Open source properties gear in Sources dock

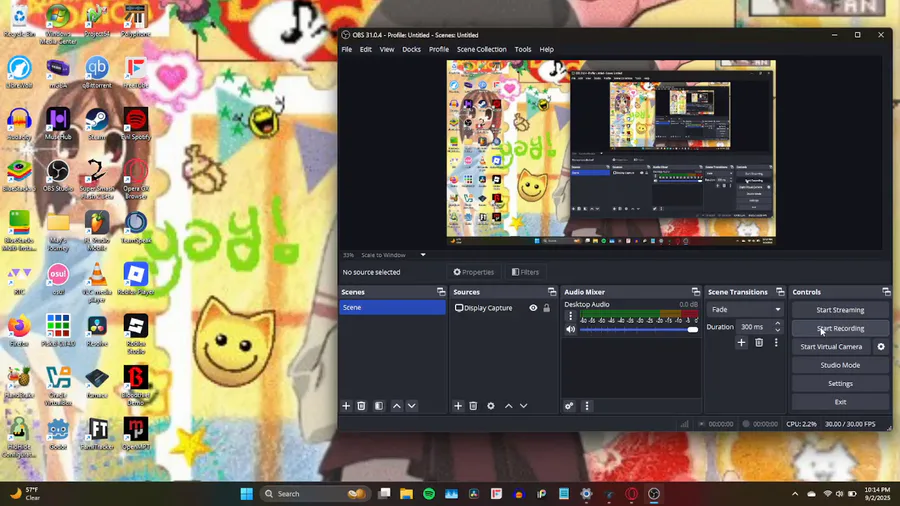pos(491,406)
